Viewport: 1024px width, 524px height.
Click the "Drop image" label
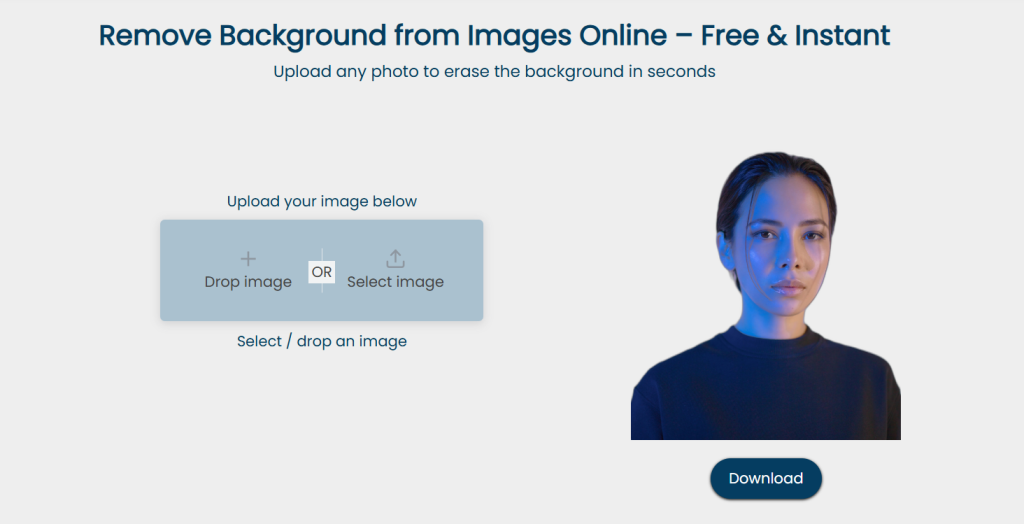tap(248, 282)
